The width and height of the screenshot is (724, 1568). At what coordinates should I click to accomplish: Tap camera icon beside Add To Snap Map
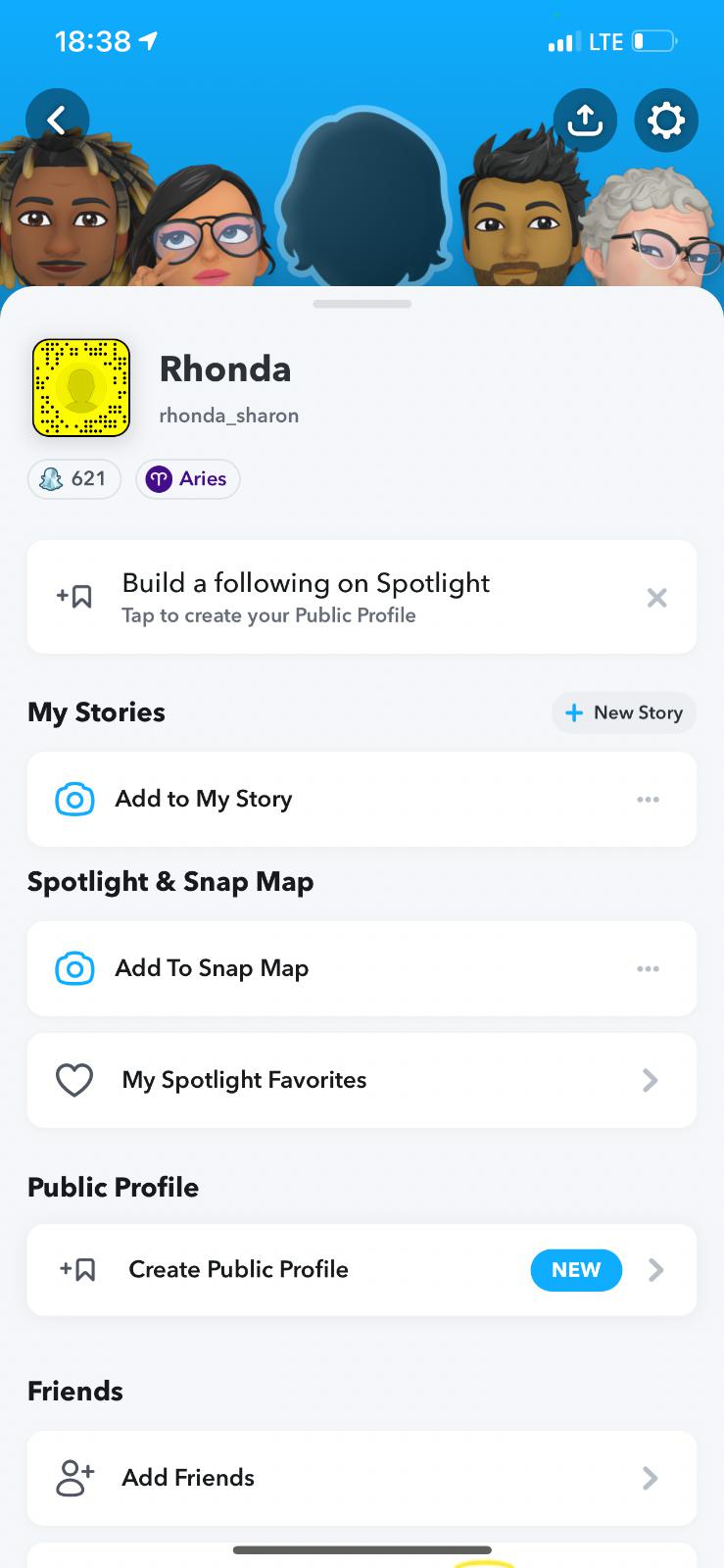(x=75, y=968)
